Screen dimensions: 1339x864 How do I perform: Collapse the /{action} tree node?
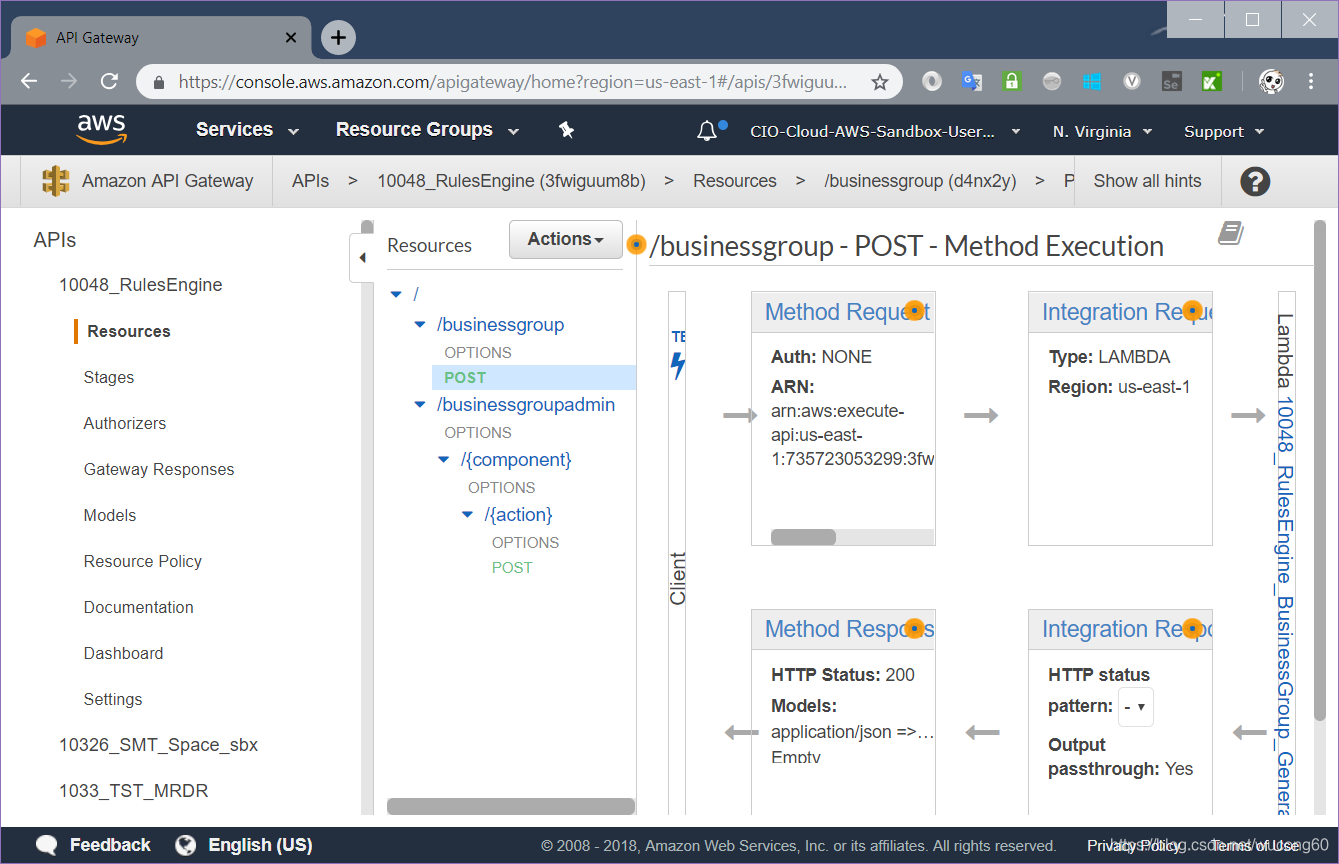click(467, 515)
